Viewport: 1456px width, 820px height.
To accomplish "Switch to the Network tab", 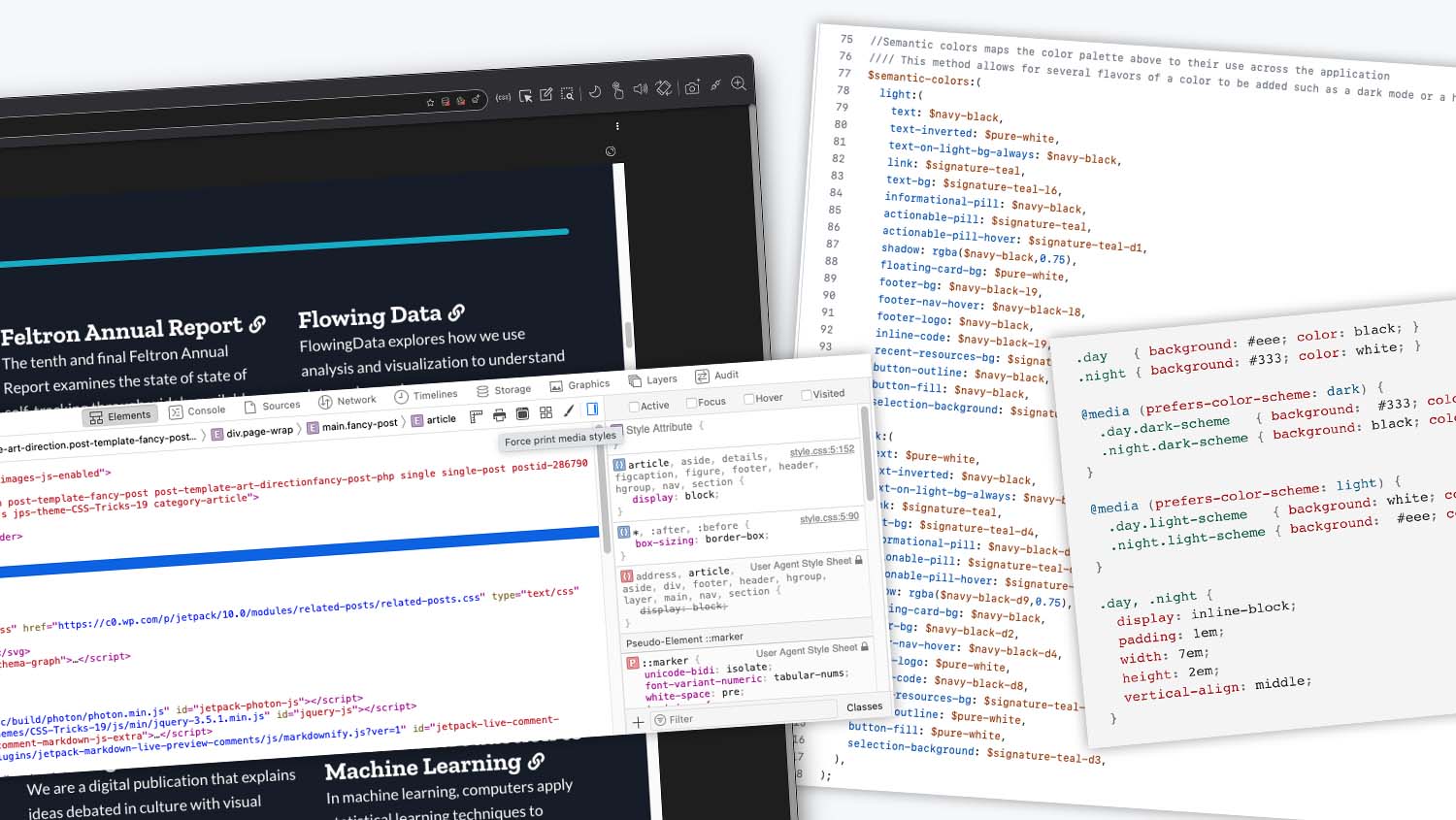I will click(x=347, y=401).
